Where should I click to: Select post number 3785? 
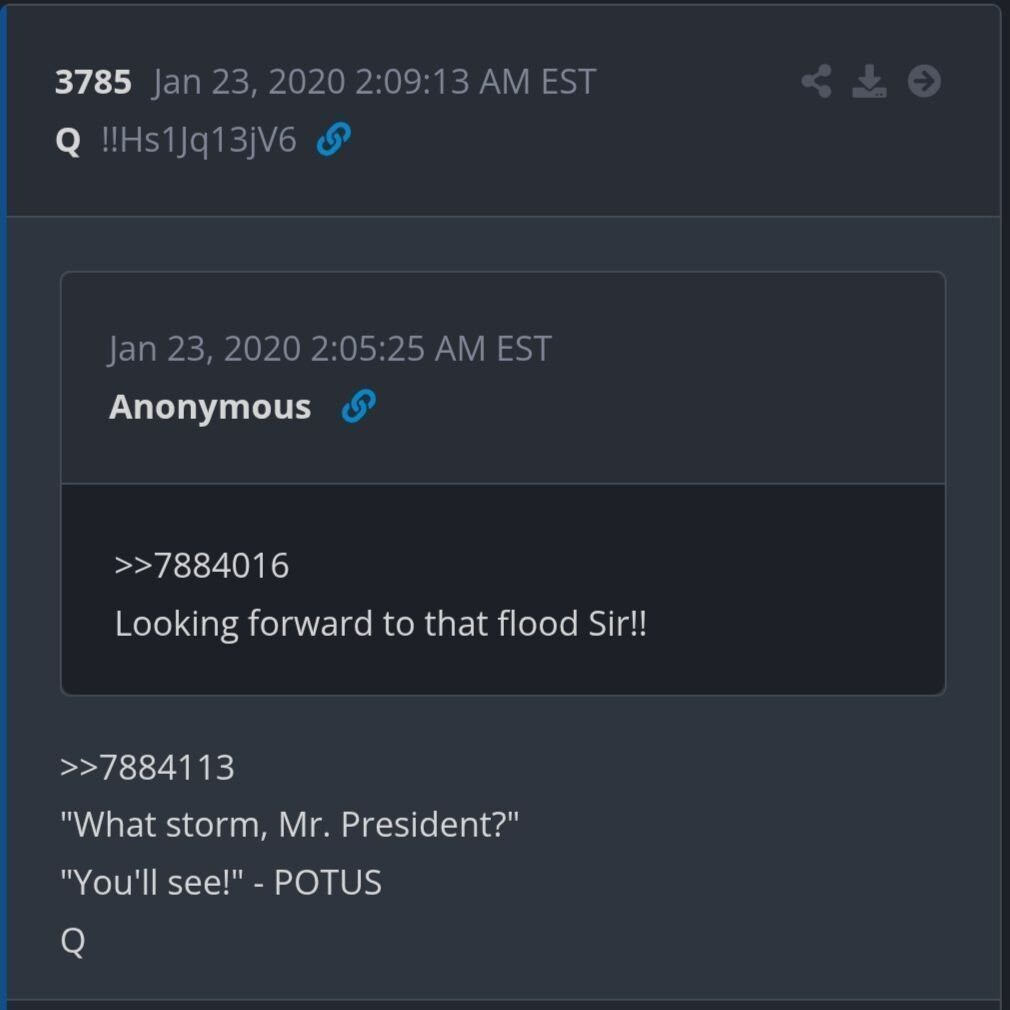click(x=93, y=82)
